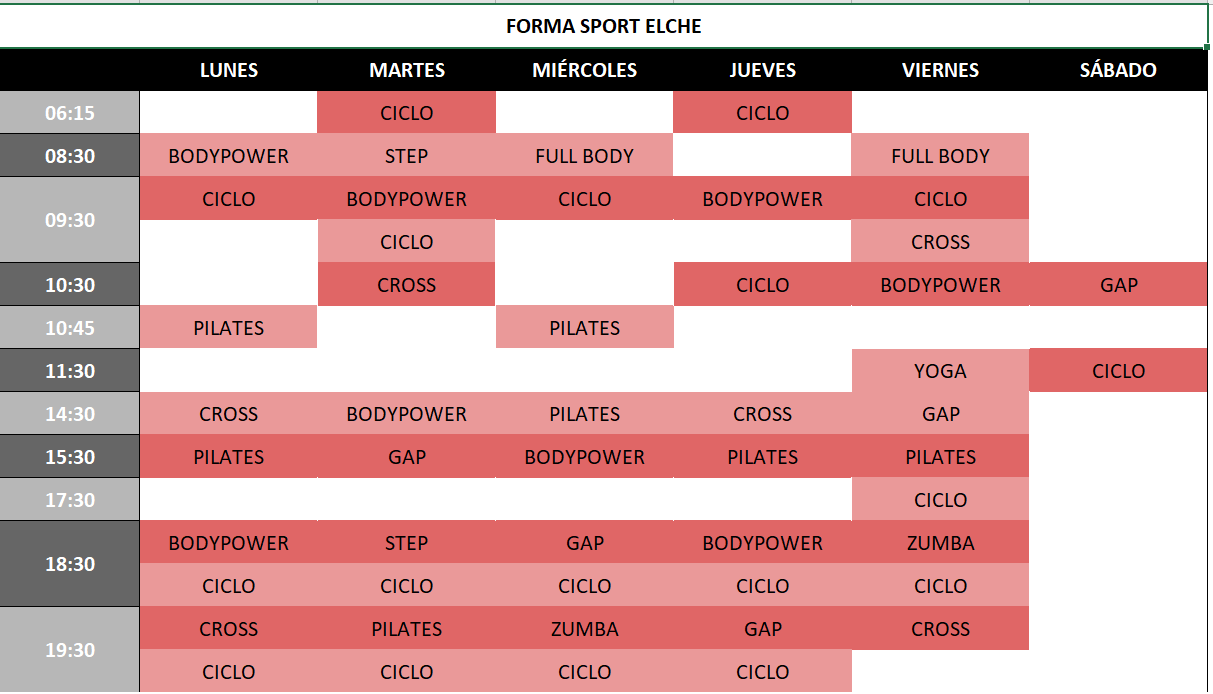1213x694 pixels.
Task: Select Tuesday's STEP class at 08:30
Action: [x=407, y=156]
